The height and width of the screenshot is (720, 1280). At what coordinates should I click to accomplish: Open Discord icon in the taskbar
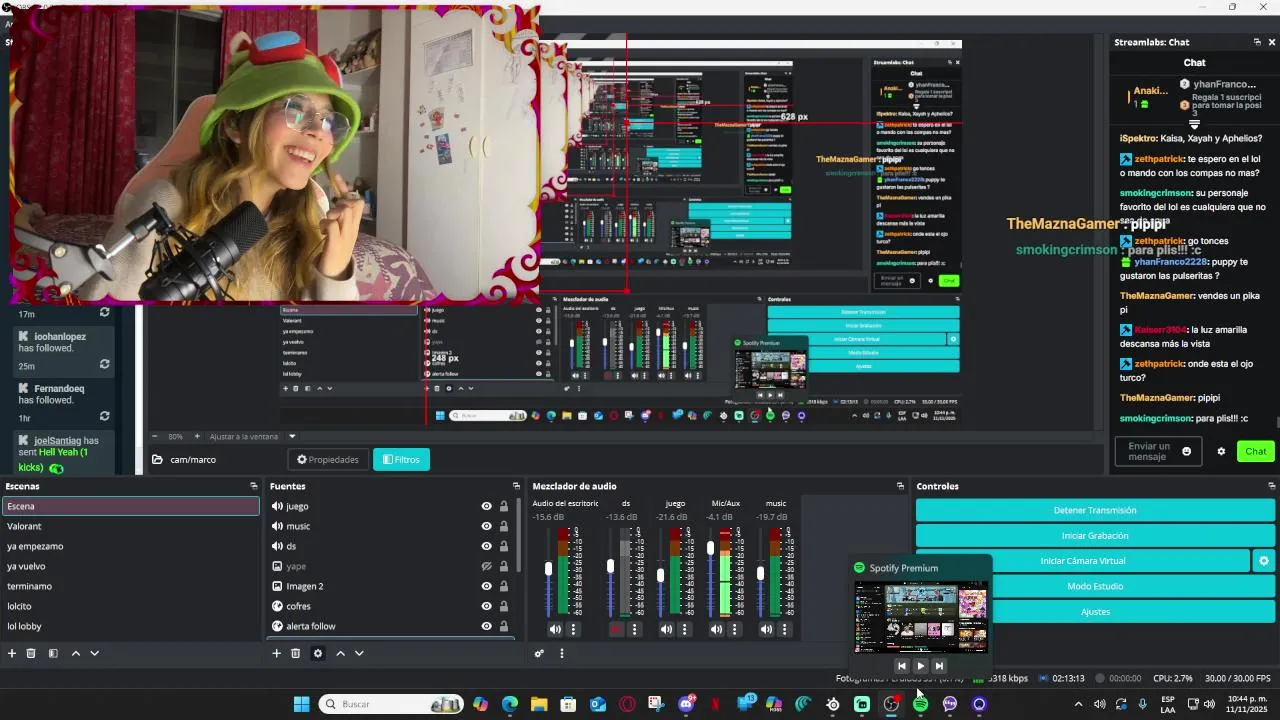point(686,704)
